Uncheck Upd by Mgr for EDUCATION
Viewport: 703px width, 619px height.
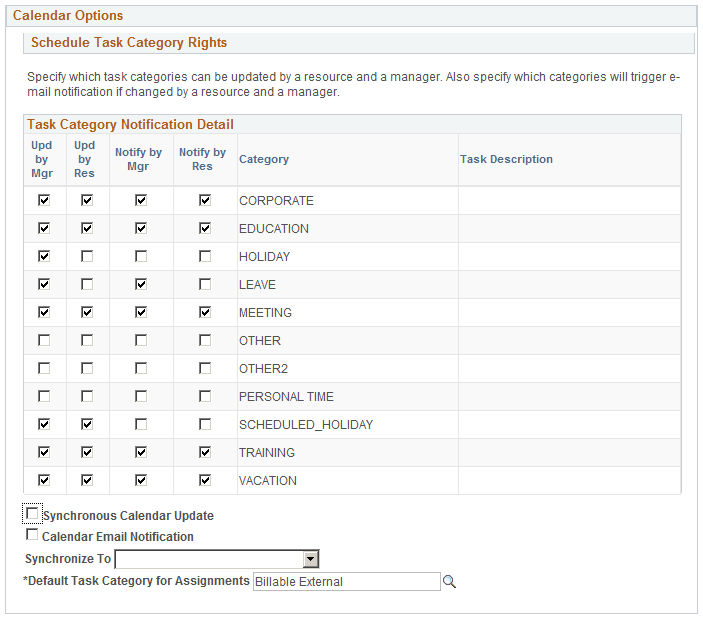44,228
